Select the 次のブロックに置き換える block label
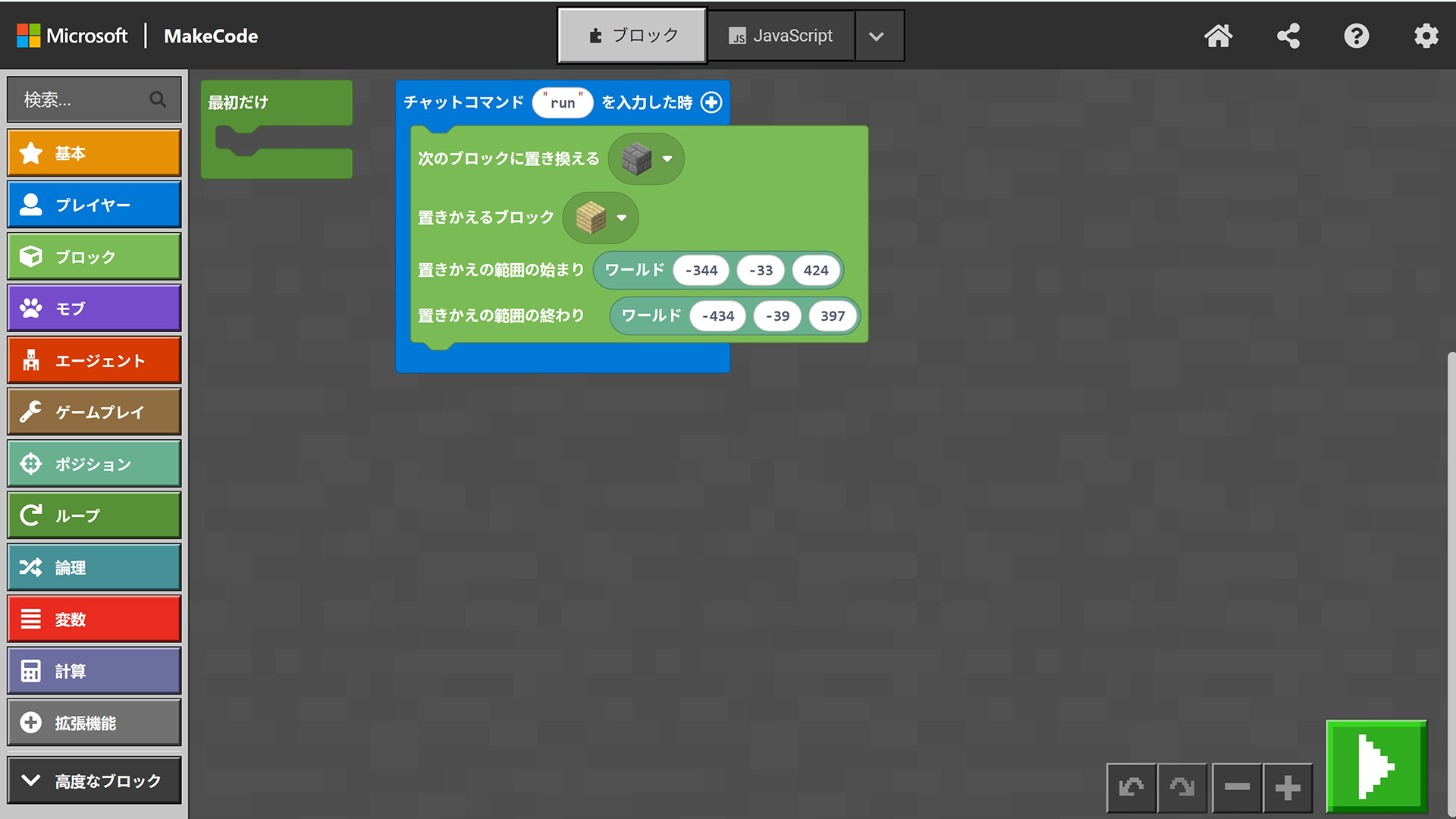Image resolution: width=1456 pixels, height=819 pixels. pyautogui.click(x=509, y=158)
